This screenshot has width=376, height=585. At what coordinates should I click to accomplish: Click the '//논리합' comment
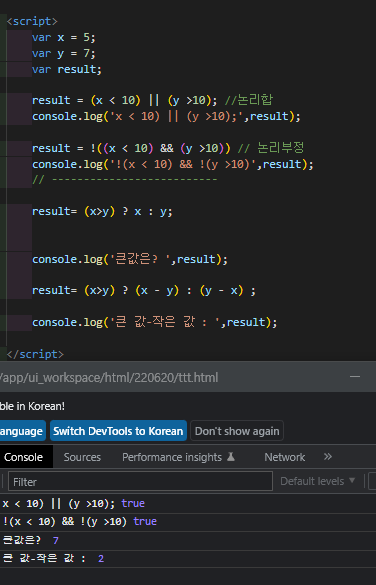(x=249, y=100)
